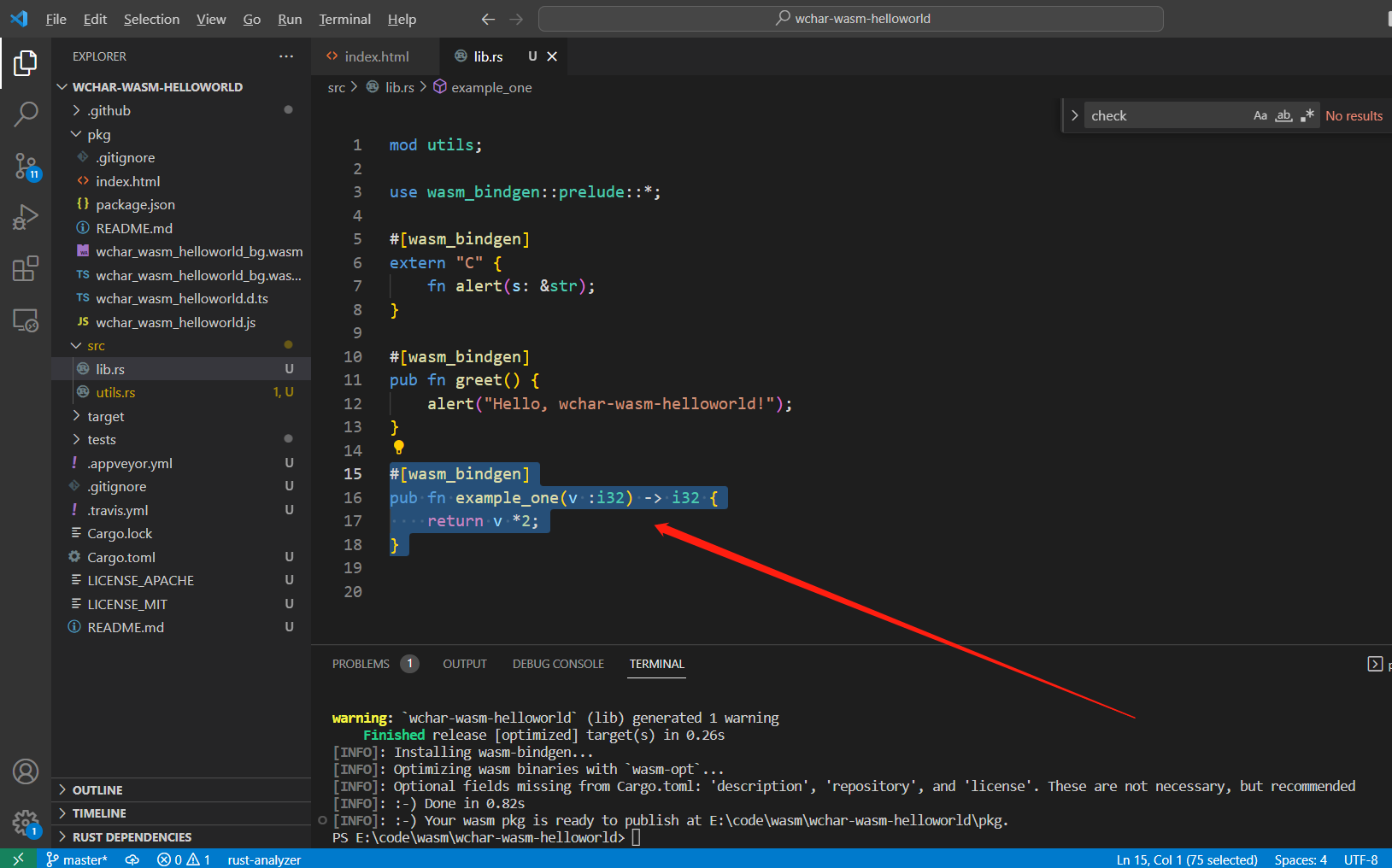The height and width of the screenshot is (868, 1392).
Task: Toggle Use Regular Expression in find widget
Action: click(x=1307, y=116)
